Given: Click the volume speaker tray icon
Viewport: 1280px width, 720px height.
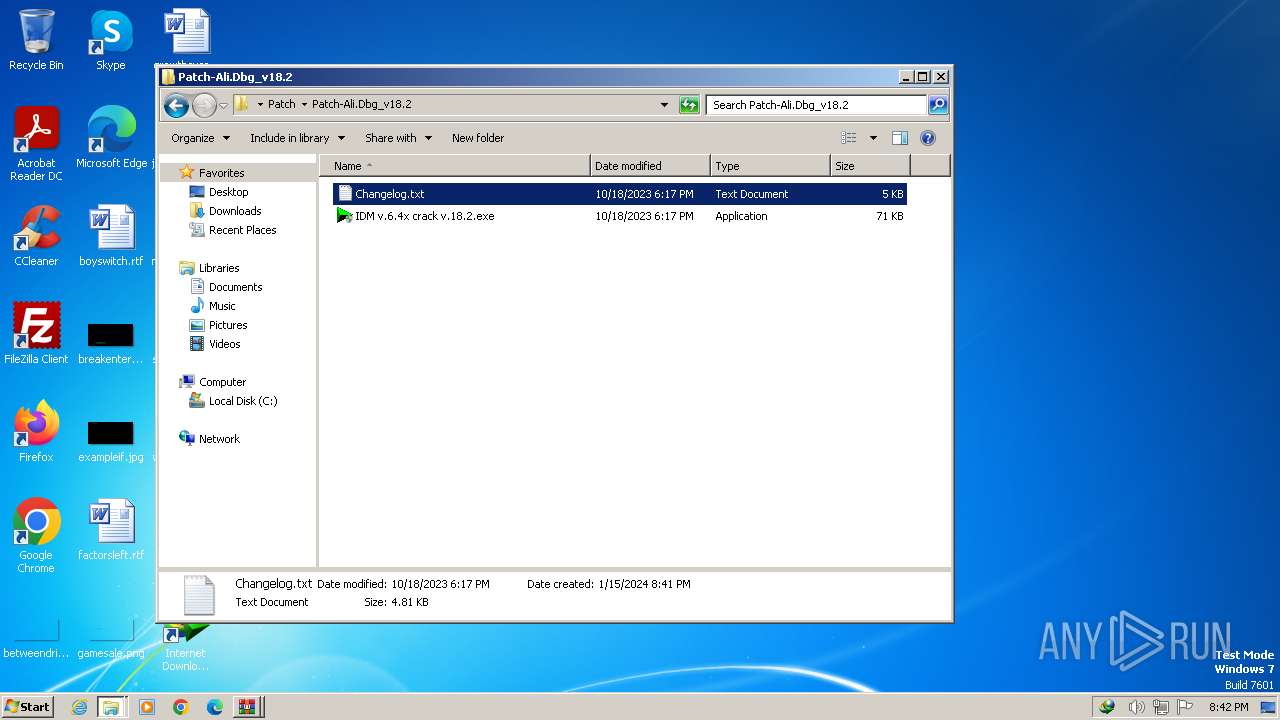Looking at the screenshot, I should (x=1137, y=707).
